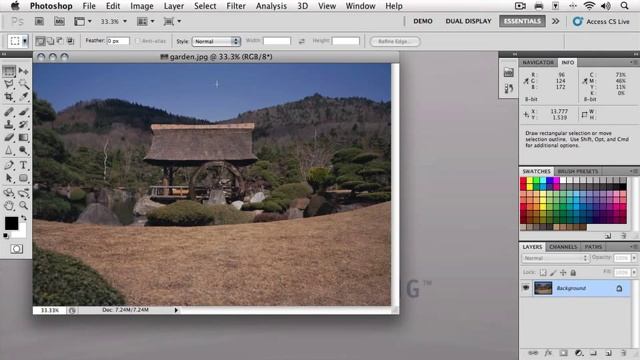Switch to the DUAL DISPLAY workspace
The width and height of the screenshot is (640, 360).
(469, 21)
